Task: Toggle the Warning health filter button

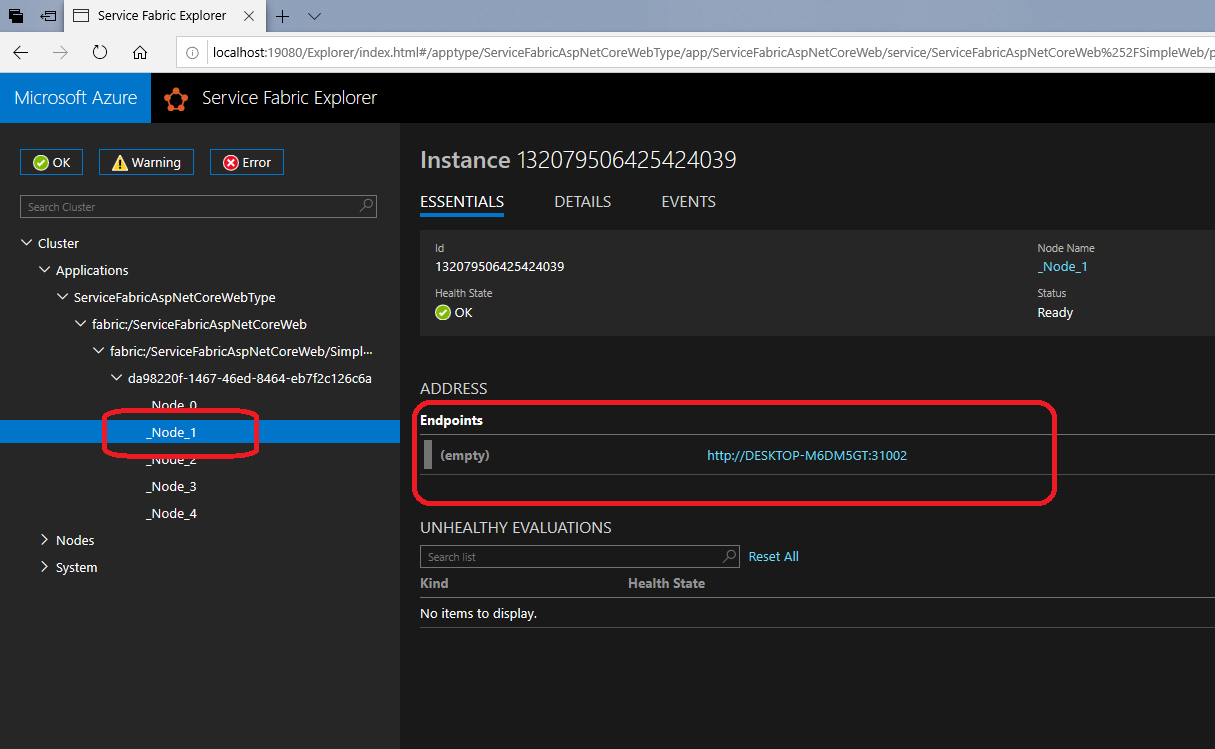Action: pyautogui.click(x=146, y=162)
